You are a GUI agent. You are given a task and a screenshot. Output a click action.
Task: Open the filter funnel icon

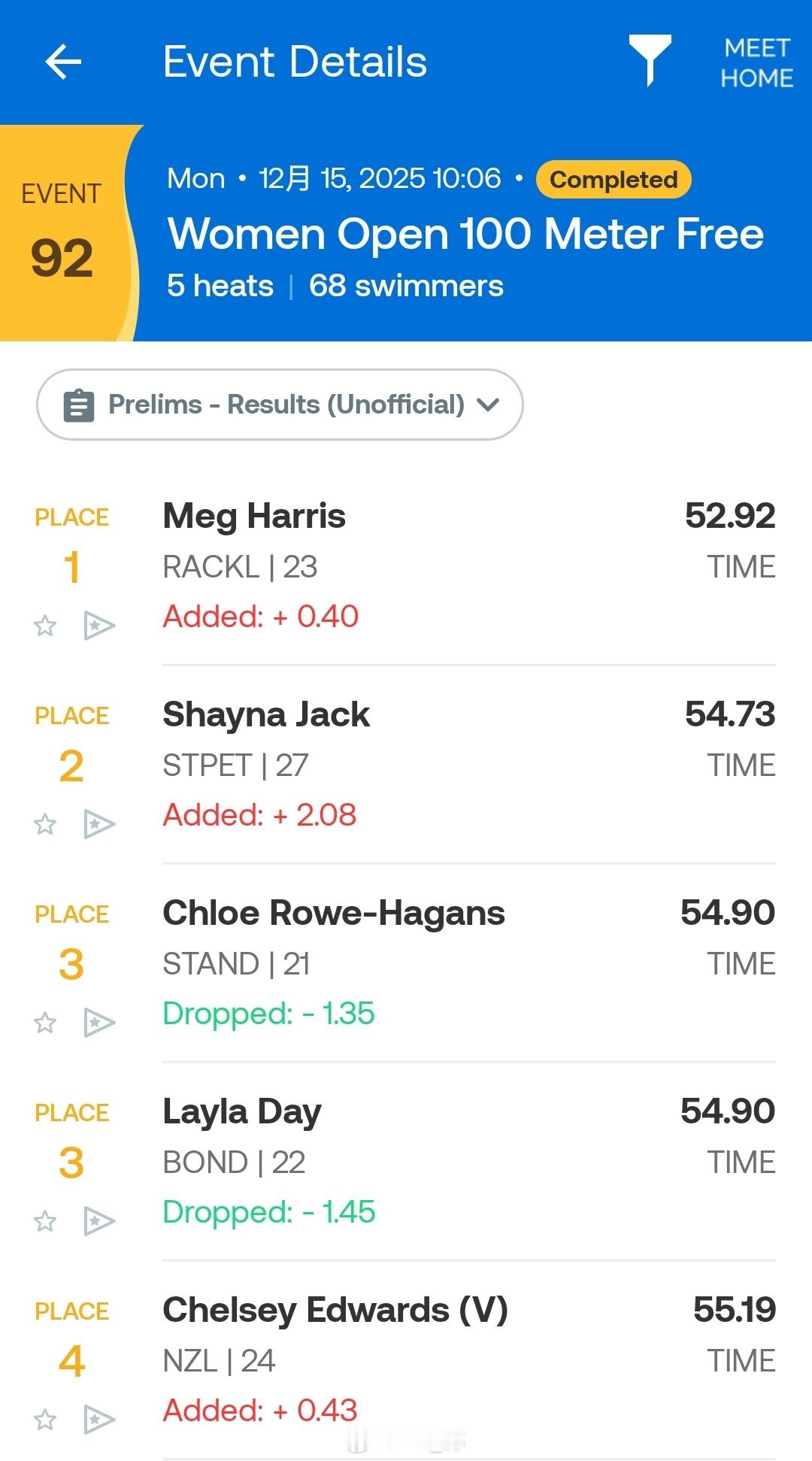650,59
